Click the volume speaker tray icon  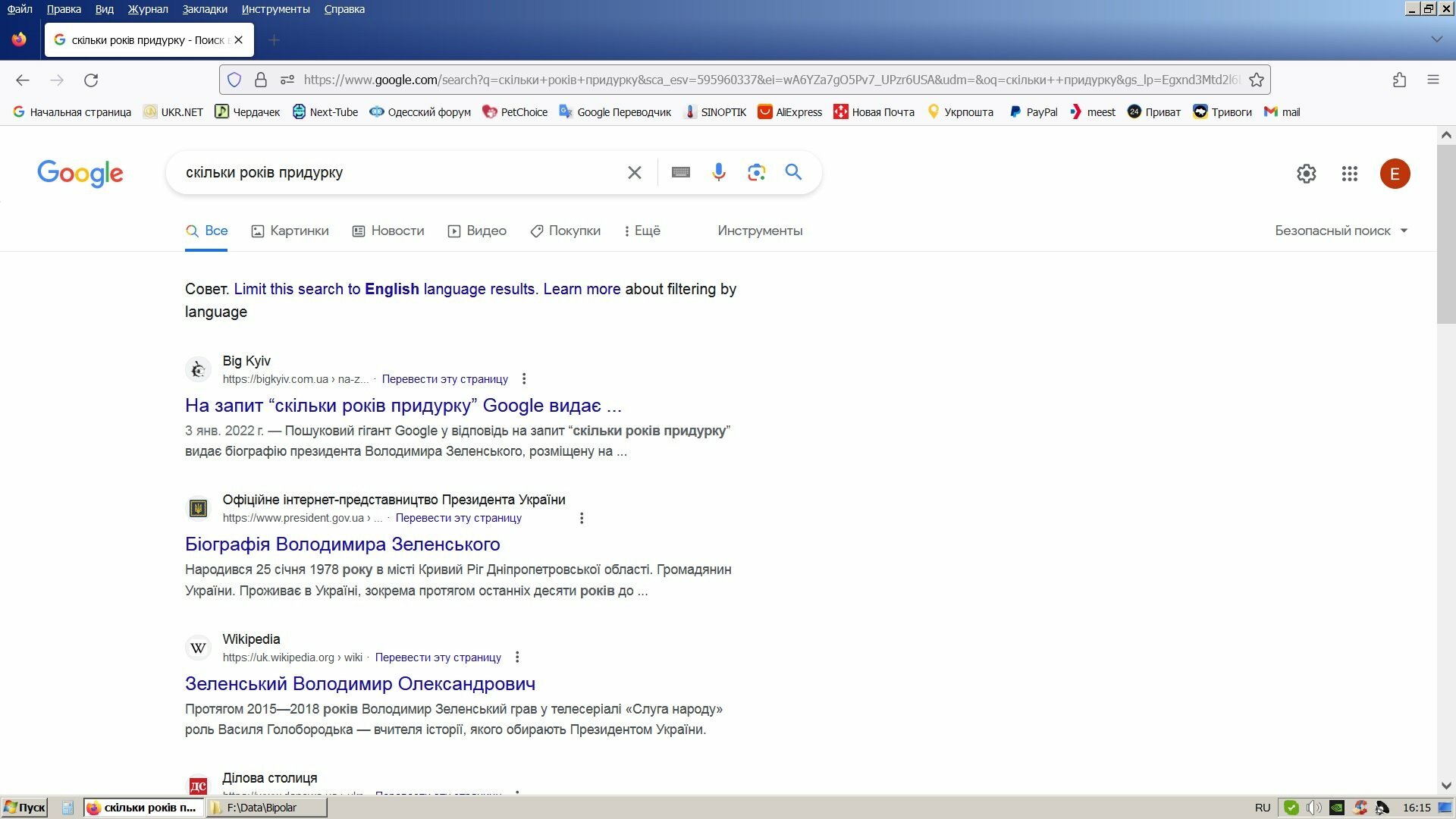1314,808
